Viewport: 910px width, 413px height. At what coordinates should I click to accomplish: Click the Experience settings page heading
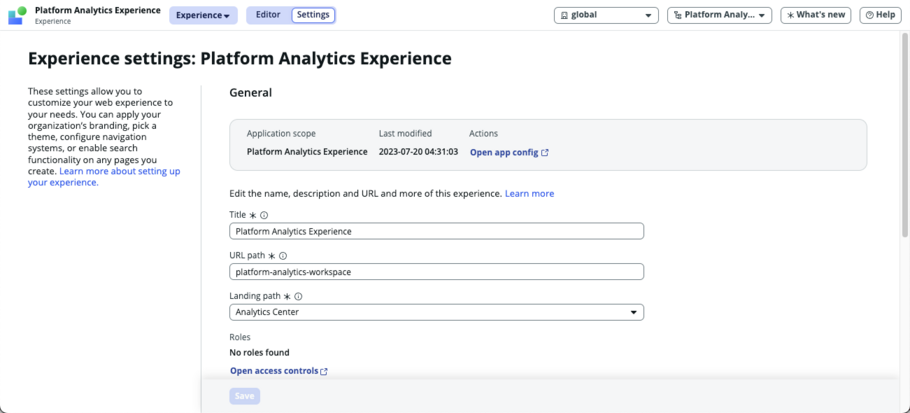(x=240, y=59)
